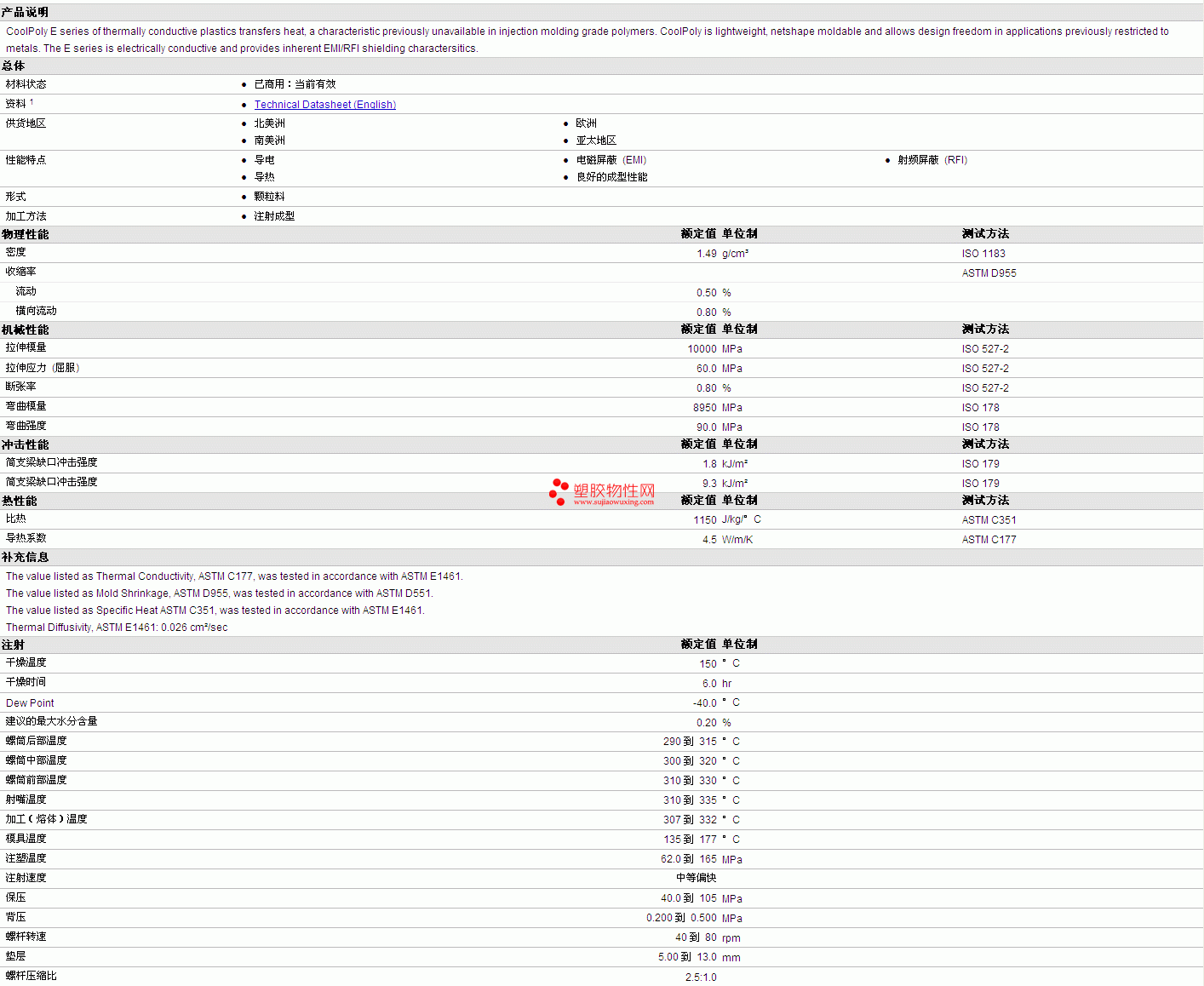
Task: Click the injection speed value 中等偏快
Action: (x=697, y=878)
